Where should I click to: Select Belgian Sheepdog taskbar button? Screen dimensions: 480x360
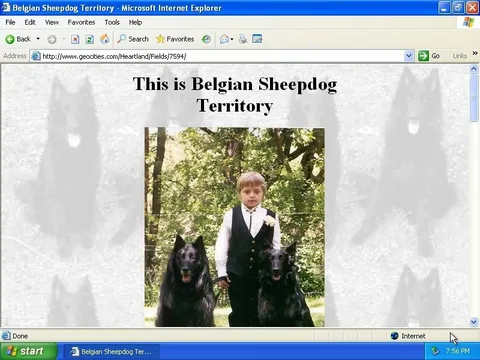(112, 351)
